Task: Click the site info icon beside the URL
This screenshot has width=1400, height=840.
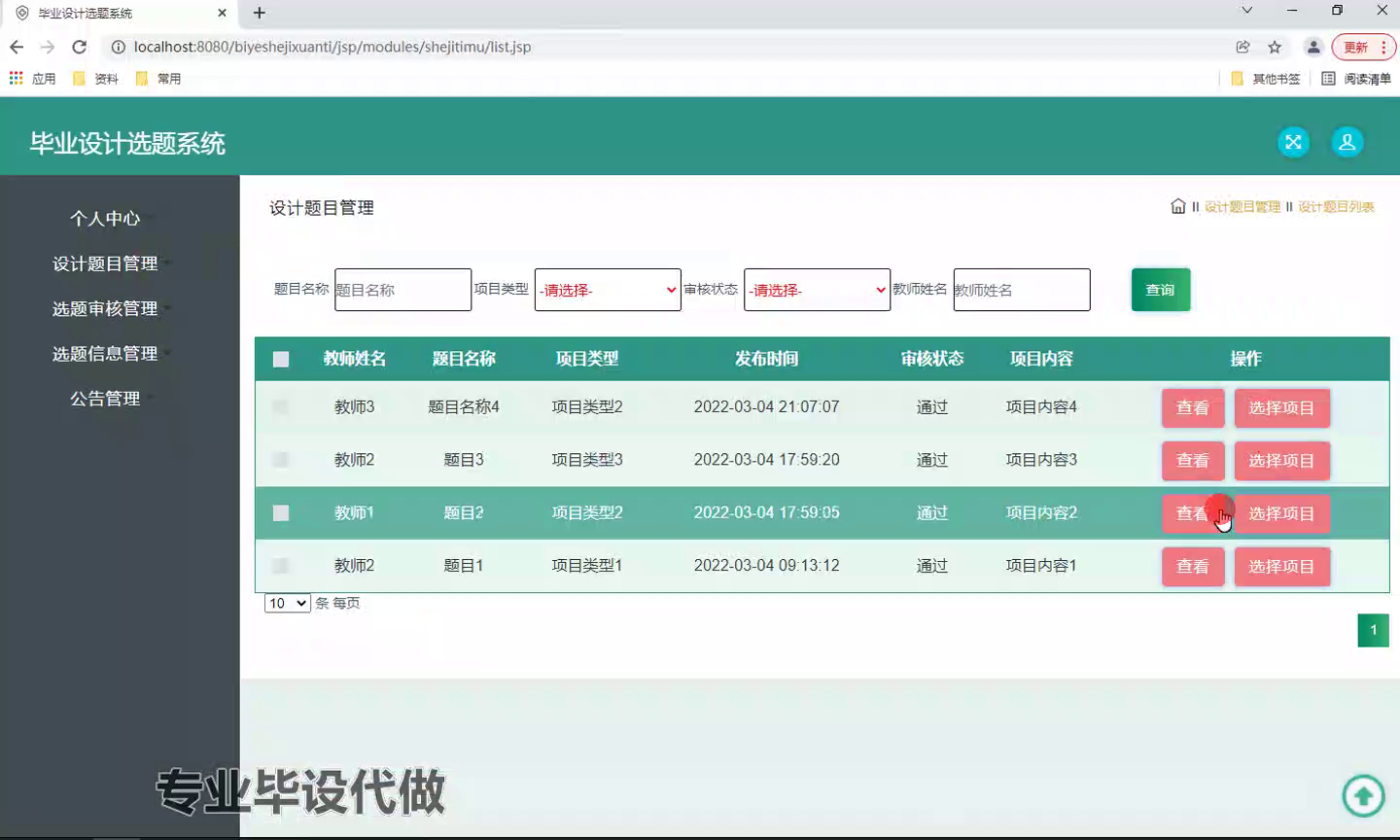Action: point(118,47)
